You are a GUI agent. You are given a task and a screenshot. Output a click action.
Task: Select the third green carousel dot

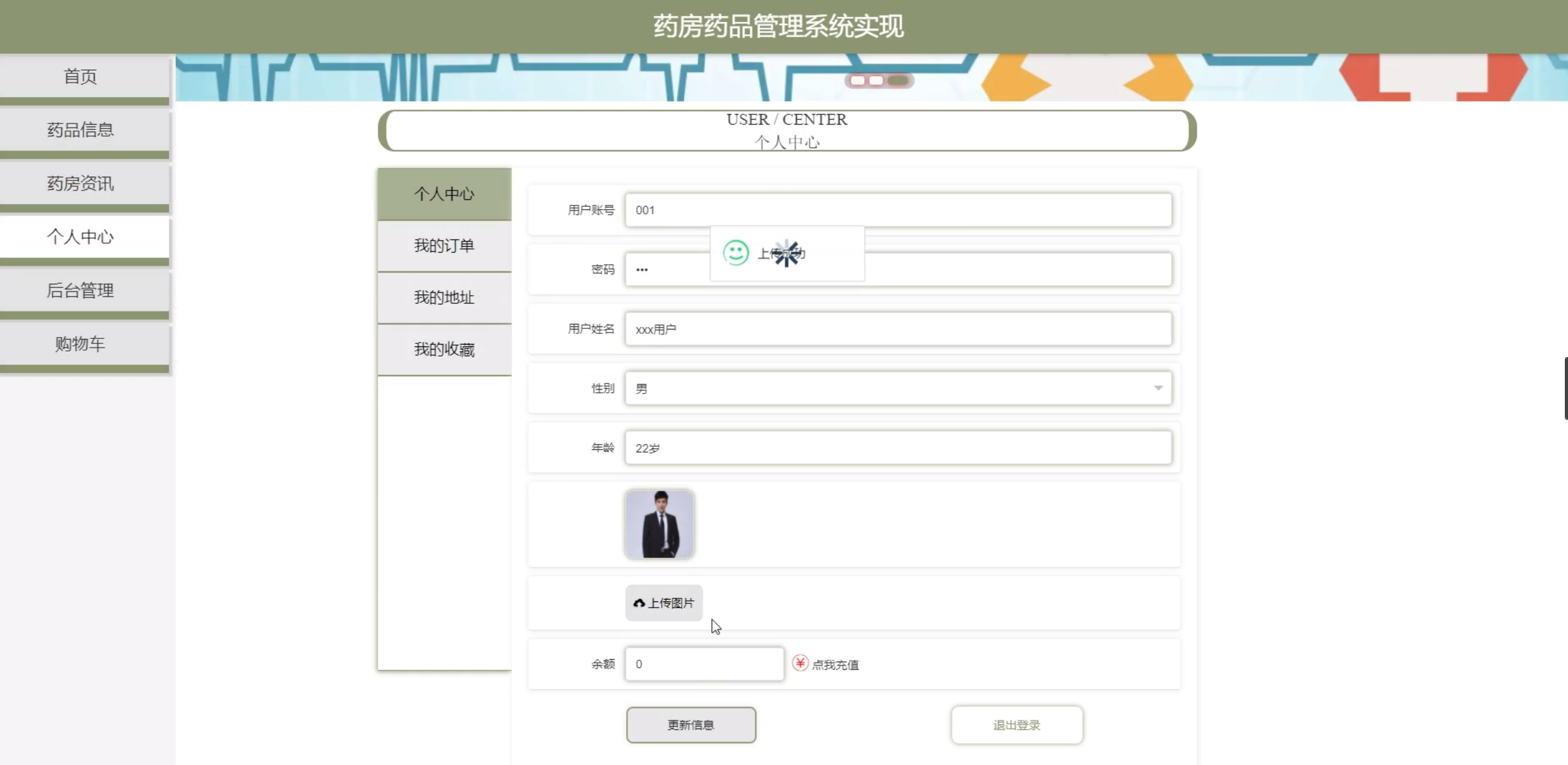[897, 80]
